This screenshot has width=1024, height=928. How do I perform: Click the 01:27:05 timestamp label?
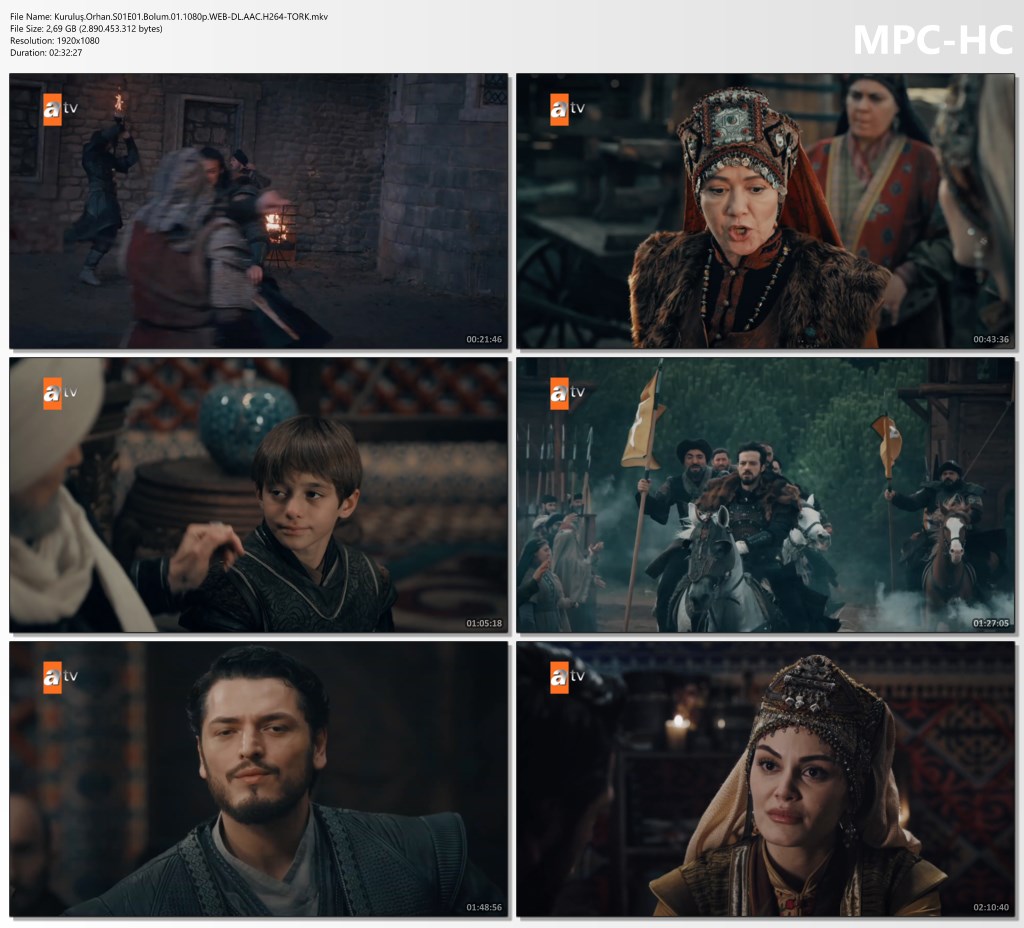[x=991, y=623]
